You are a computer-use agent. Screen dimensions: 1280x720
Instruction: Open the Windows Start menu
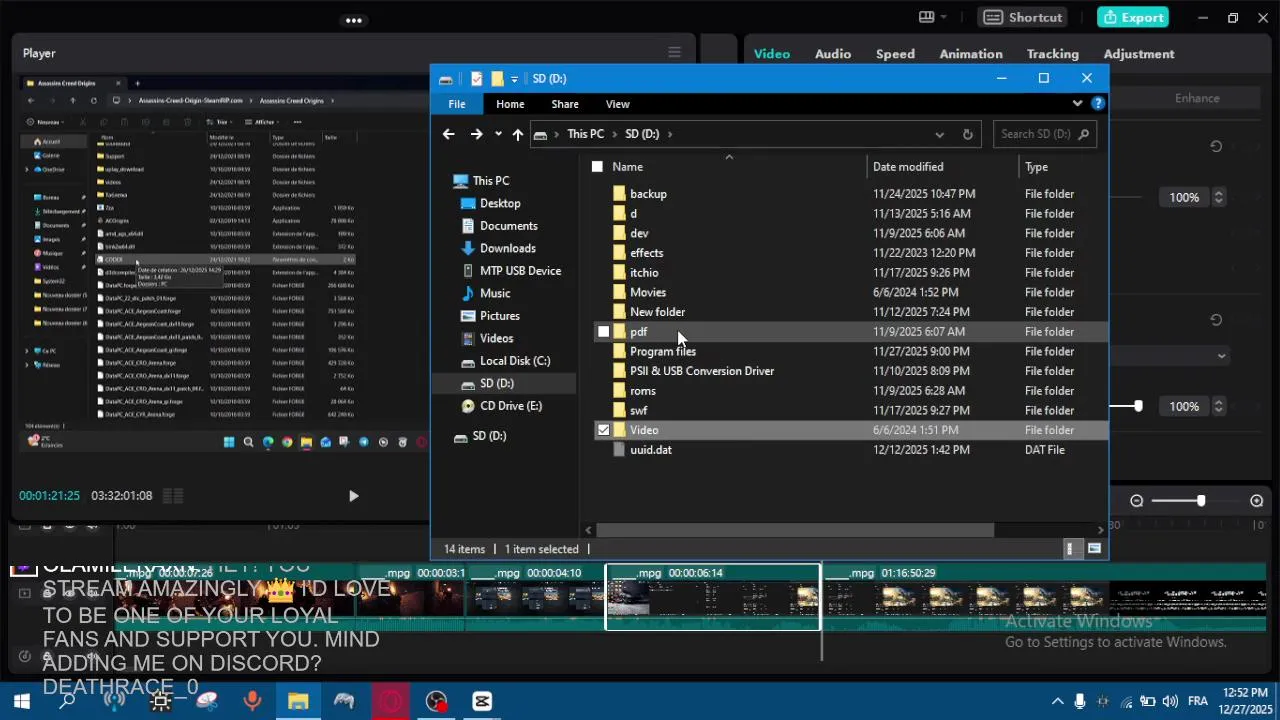21,701
